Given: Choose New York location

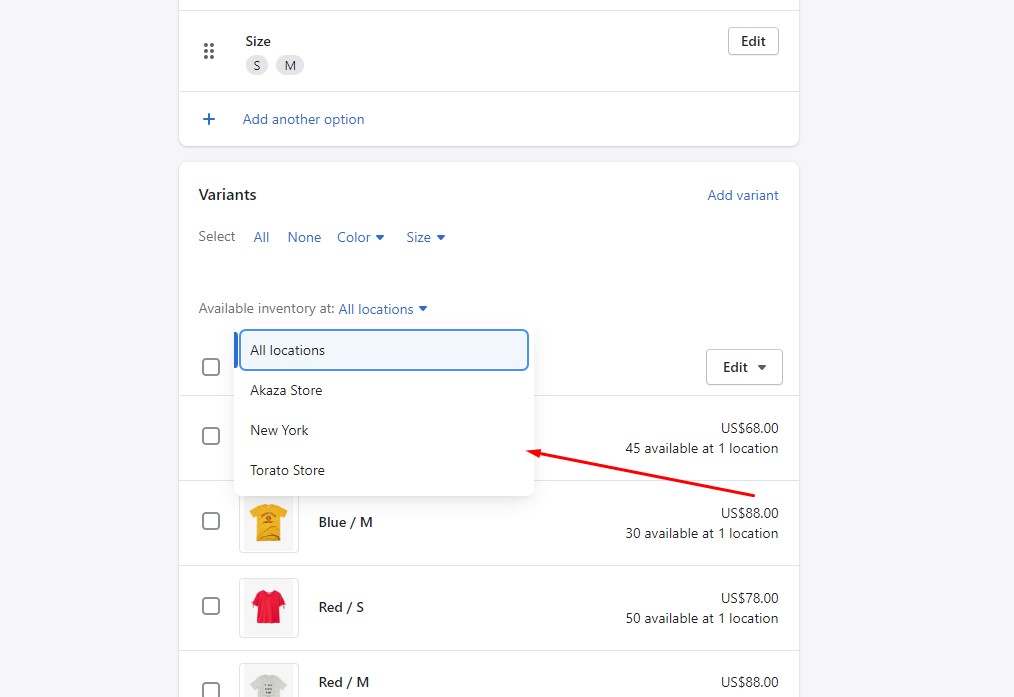Looking at the screenshot, I should 279,430.
